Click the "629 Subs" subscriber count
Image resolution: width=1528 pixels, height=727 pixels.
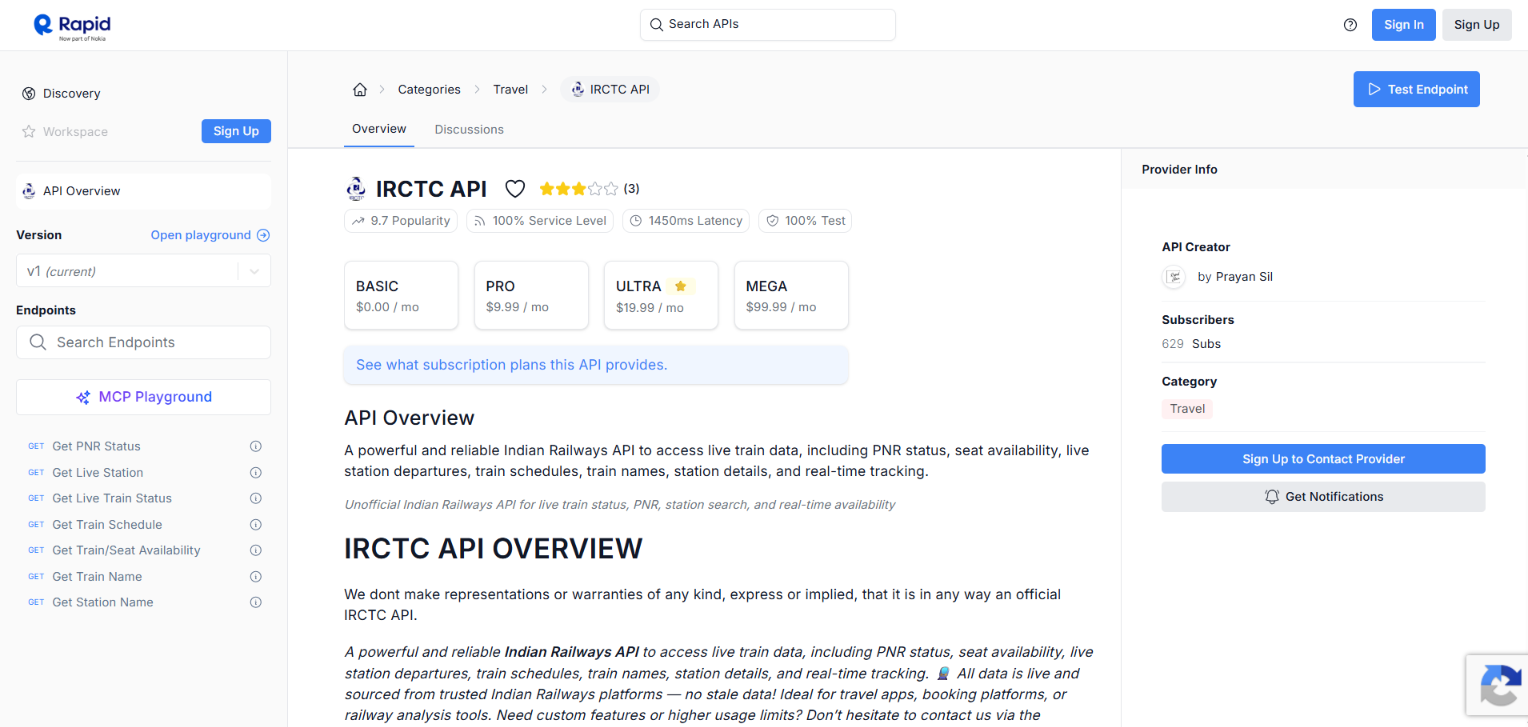1191,344
